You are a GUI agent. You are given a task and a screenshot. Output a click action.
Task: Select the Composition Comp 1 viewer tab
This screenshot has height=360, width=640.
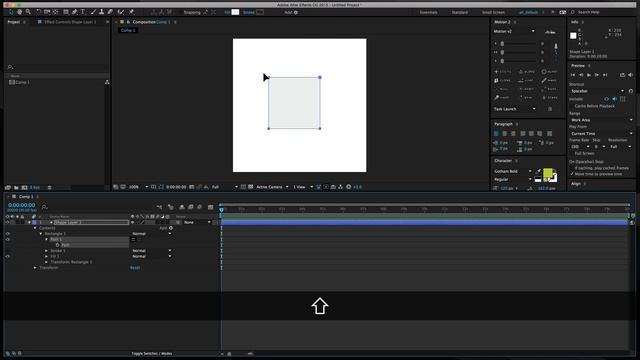point(151,22)
